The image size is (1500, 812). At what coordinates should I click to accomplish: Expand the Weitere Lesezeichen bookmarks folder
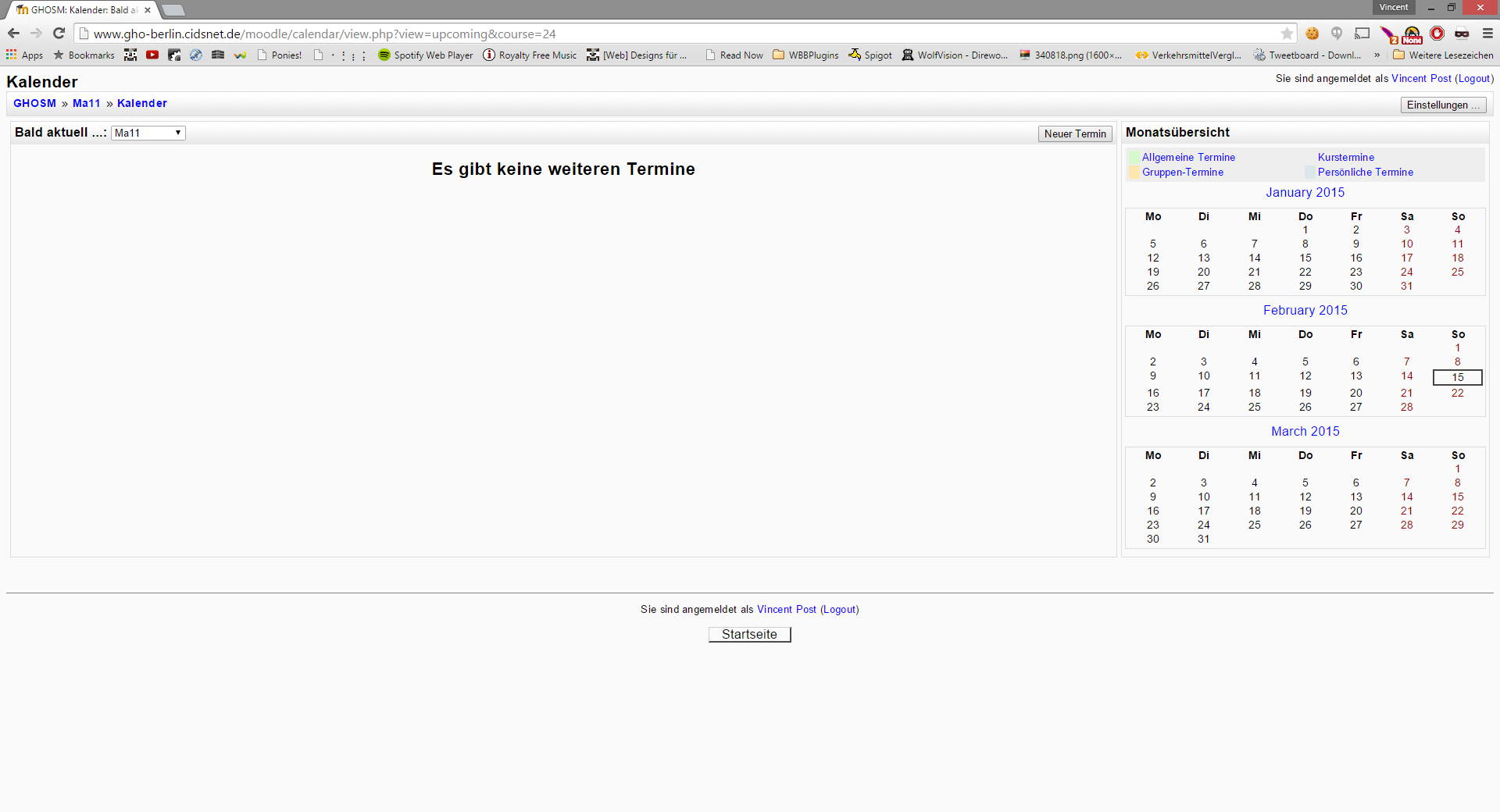coord(1443,55)
